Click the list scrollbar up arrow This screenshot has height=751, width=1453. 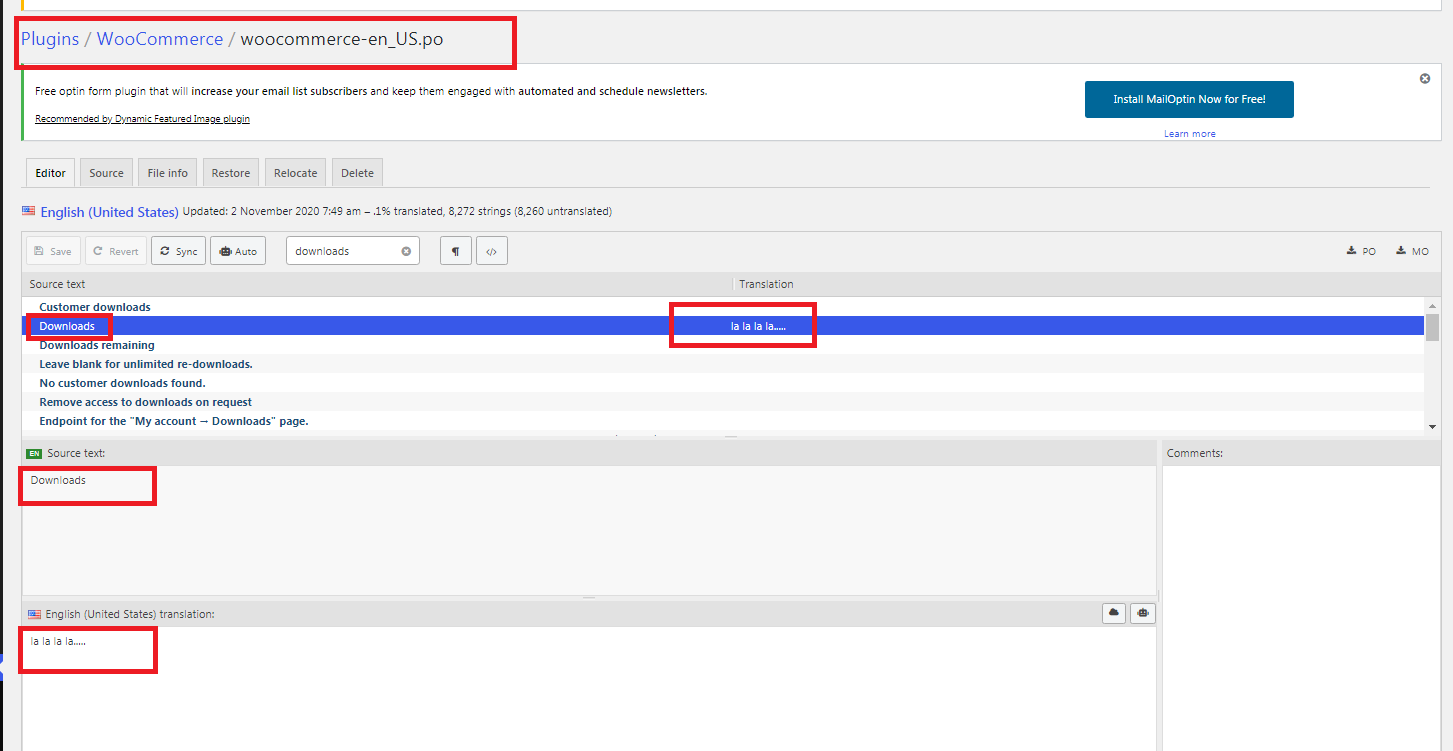[1432, 305]
